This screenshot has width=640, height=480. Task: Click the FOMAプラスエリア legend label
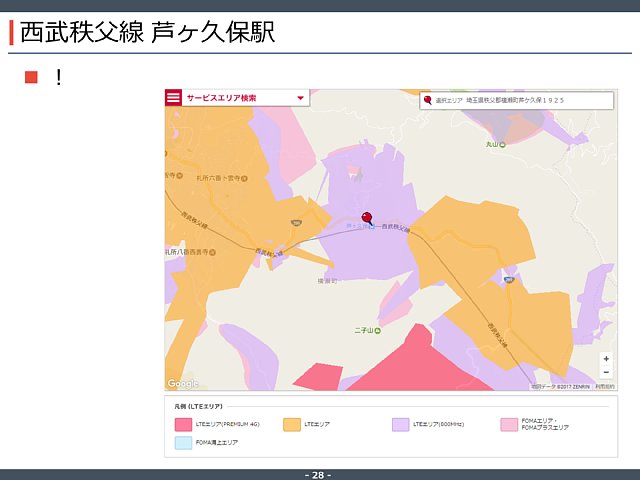coord(545,427)
